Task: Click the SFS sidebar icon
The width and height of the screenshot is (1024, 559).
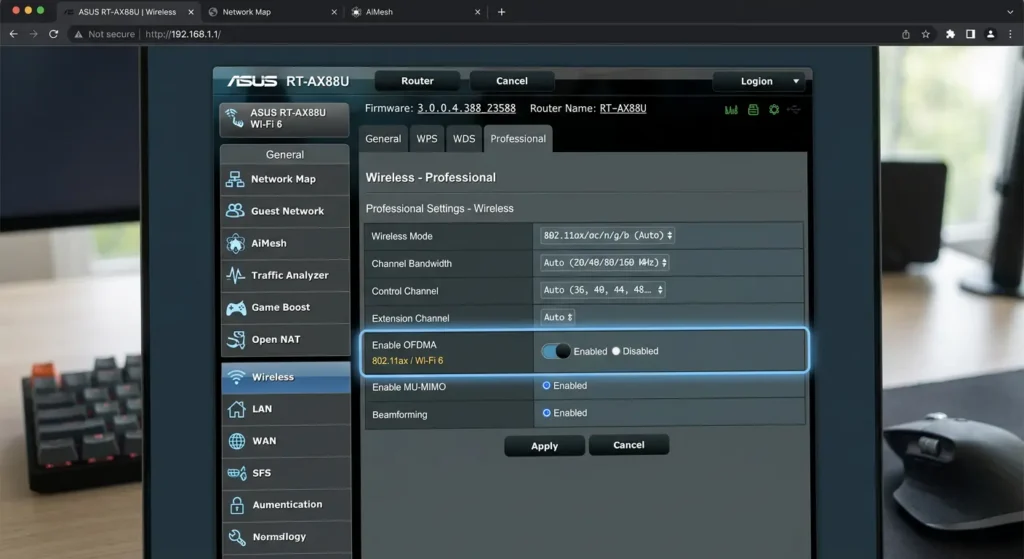Action: 236,473
